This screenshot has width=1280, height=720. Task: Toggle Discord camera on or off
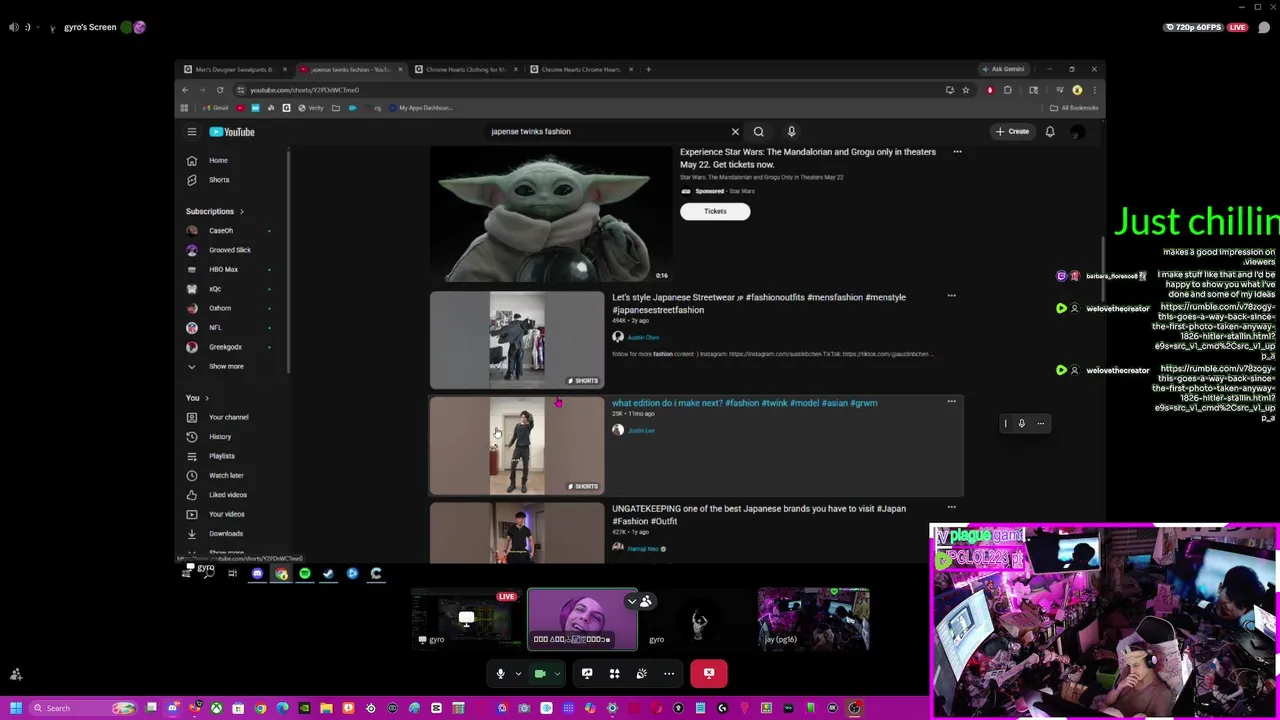(540, 673)
